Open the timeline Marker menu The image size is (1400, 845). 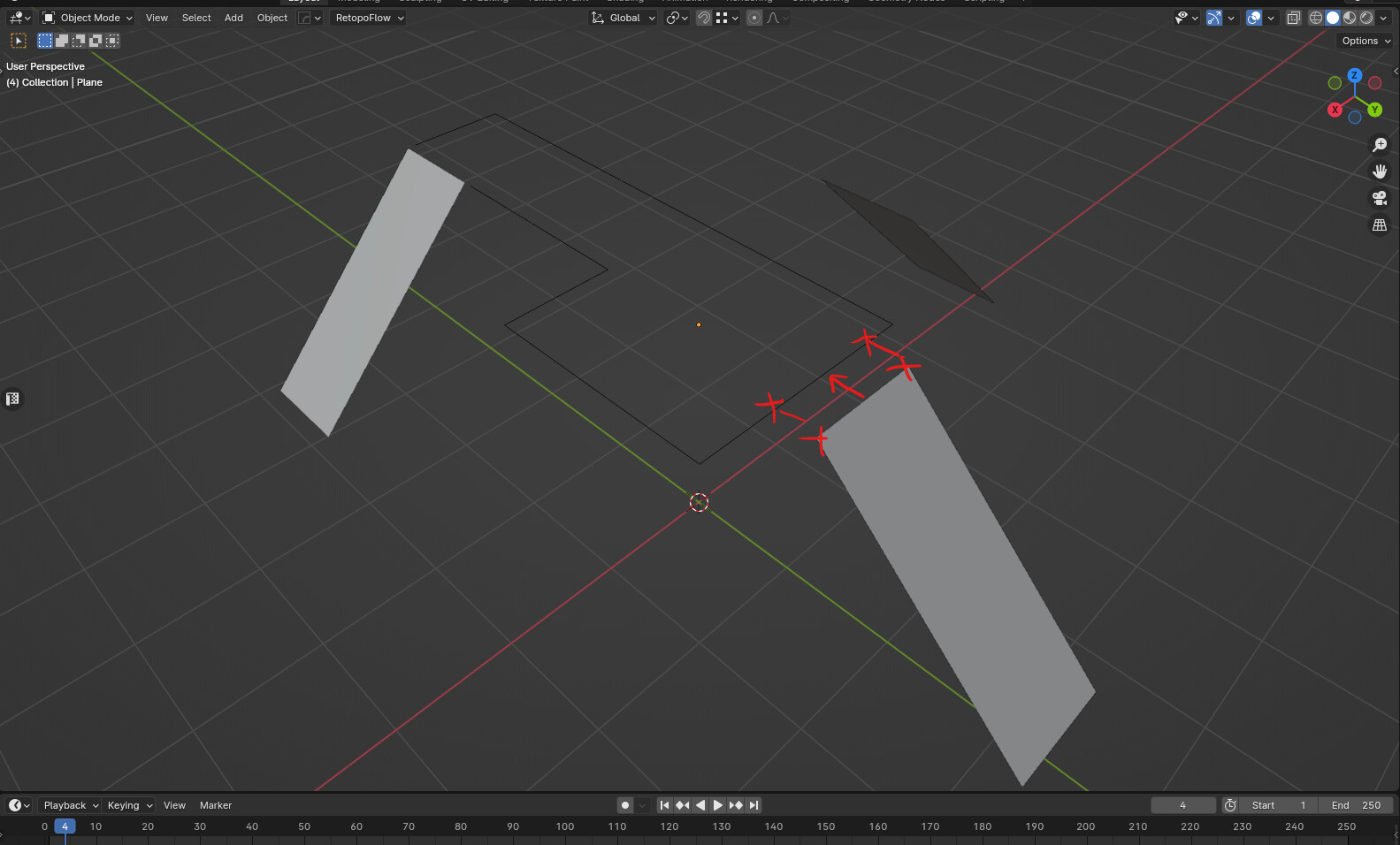216,805
